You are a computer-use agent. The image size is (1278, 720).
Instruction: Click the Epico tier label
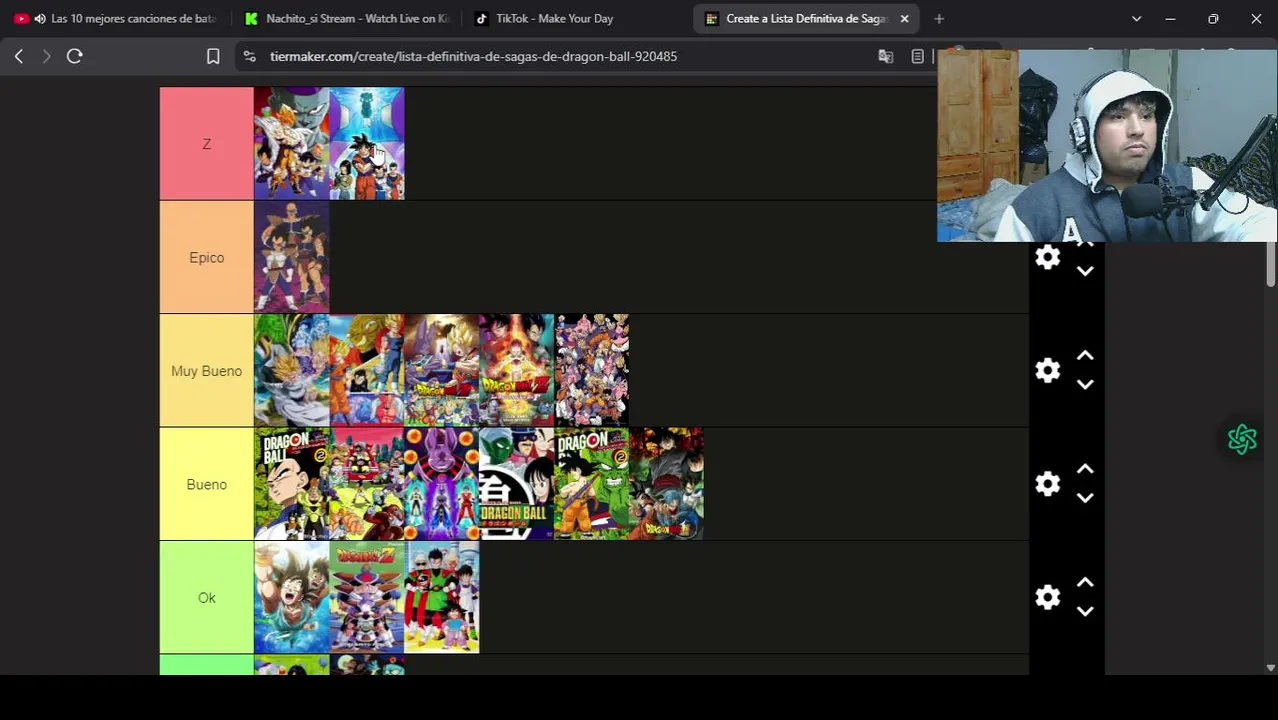(x=207, y=257)
